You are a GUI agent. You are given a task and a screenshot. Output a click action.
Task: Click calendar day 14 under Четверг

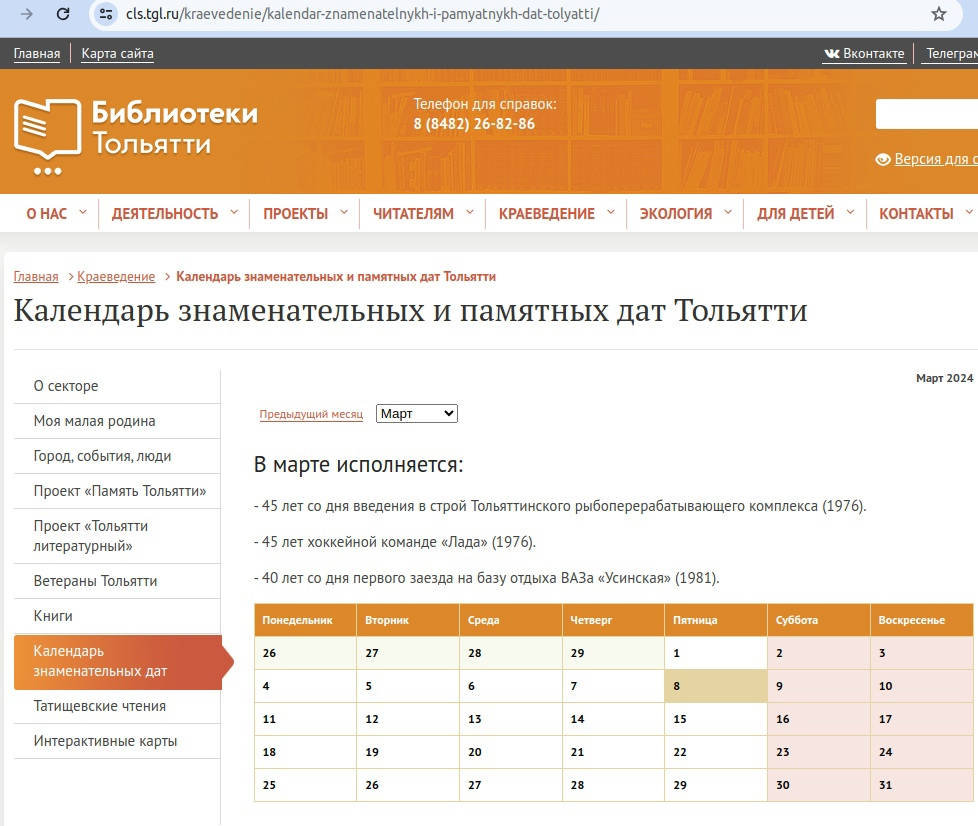coord(613,719)
